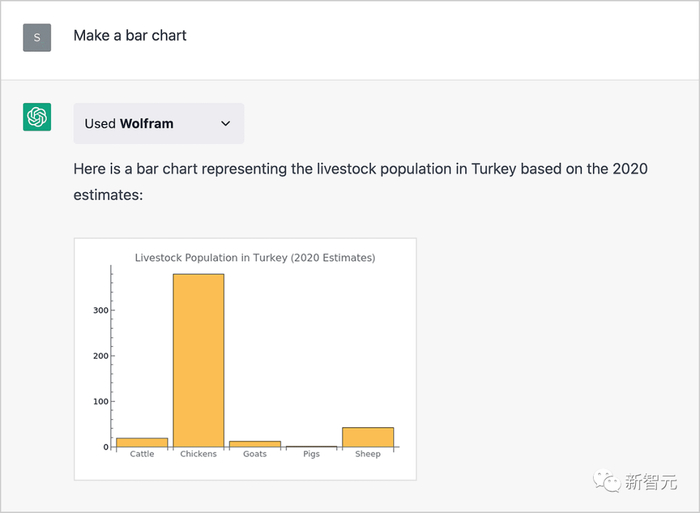Click the Sheep x-axis label
Image resolution: width=700 pixels, height=513 pixels.
(x=368, y=455)
